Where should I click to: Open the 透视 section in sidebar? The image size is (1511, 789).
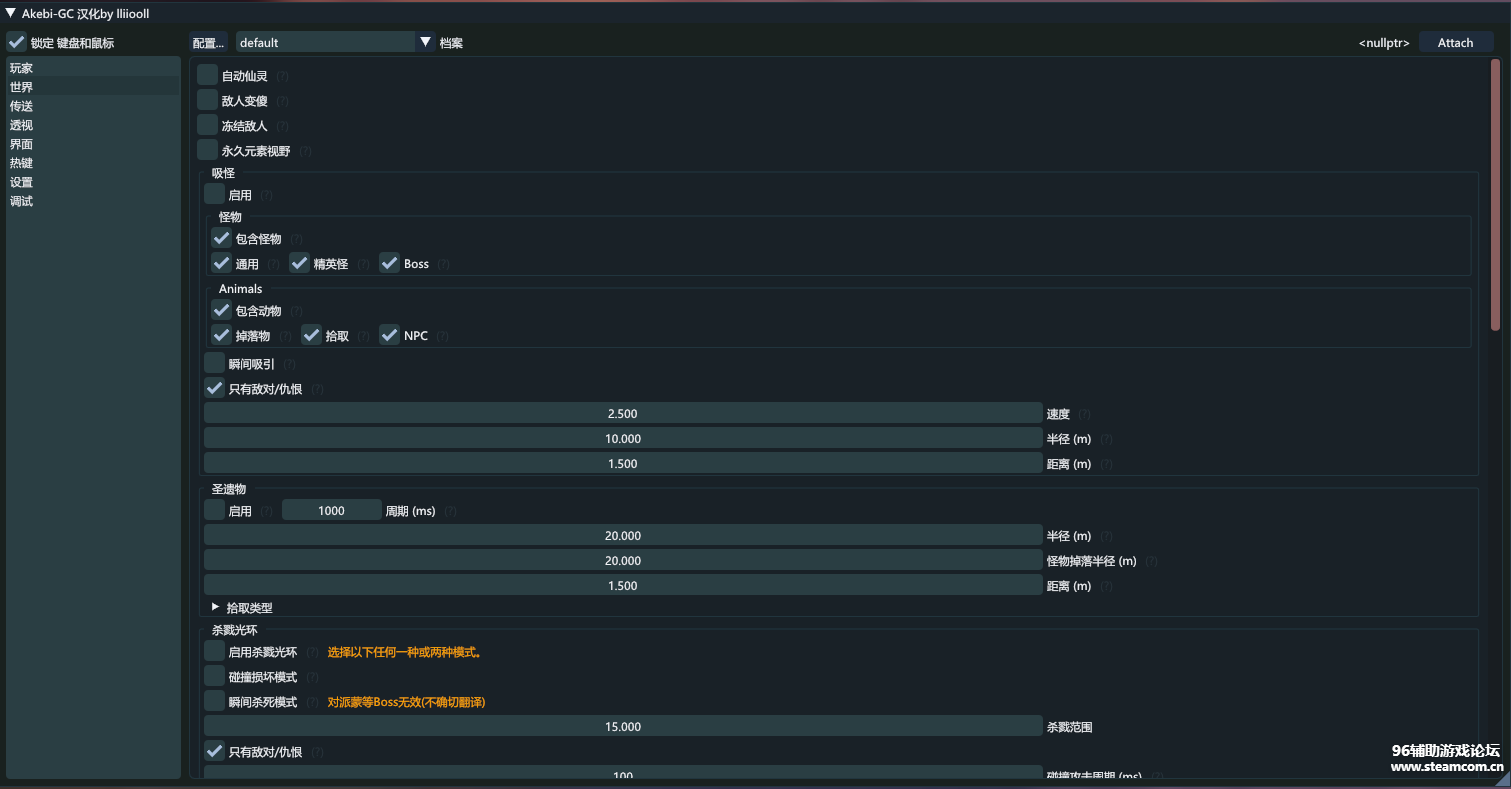(x=22, y=125)
